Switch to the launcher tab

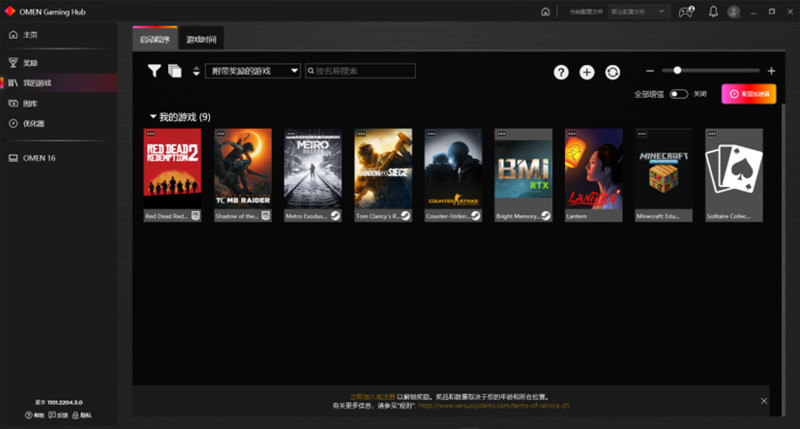(x=155, y=39)
